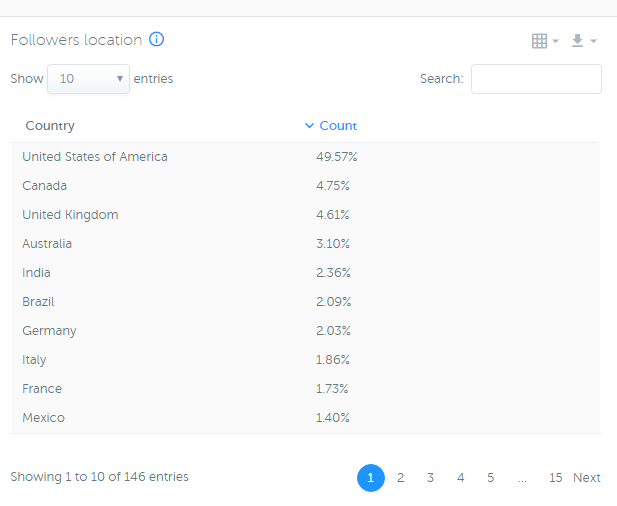Go to page 2 of results

pos(401,478)
